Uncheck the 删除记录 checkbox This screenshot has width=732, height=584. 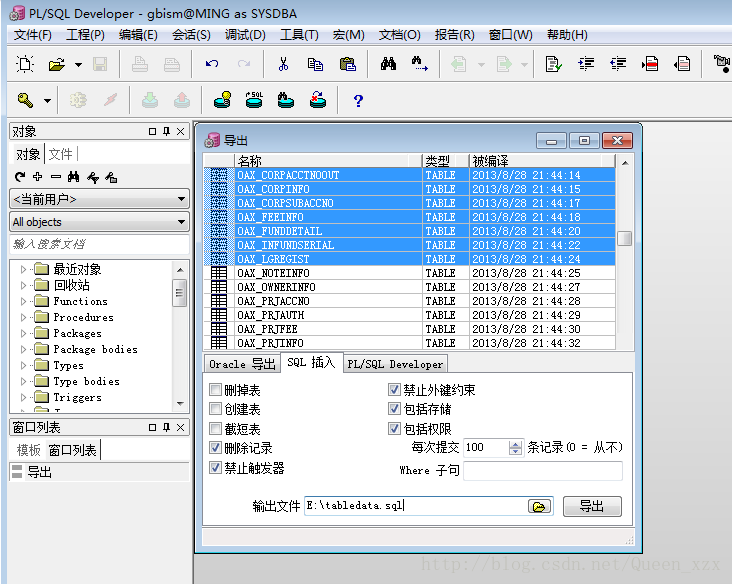pos(215,448)
